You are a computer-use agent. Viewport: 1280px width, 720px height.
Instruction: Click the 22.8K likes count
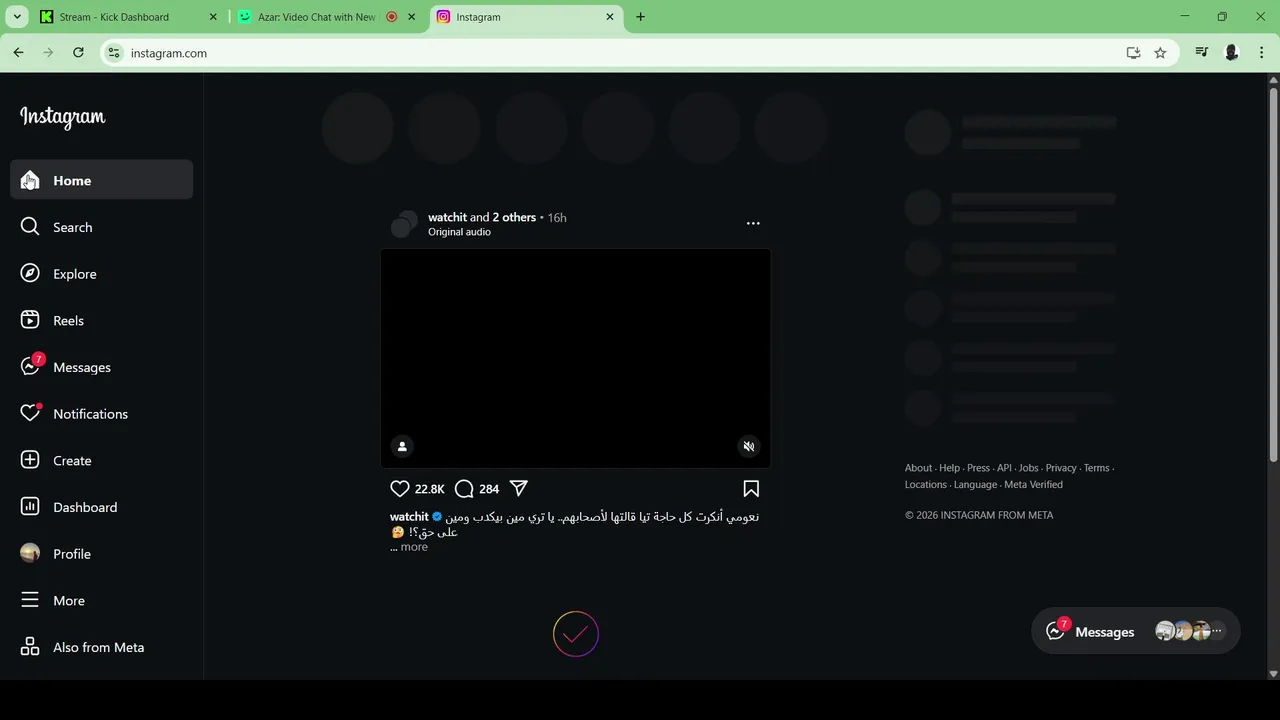tap(429, 489)
